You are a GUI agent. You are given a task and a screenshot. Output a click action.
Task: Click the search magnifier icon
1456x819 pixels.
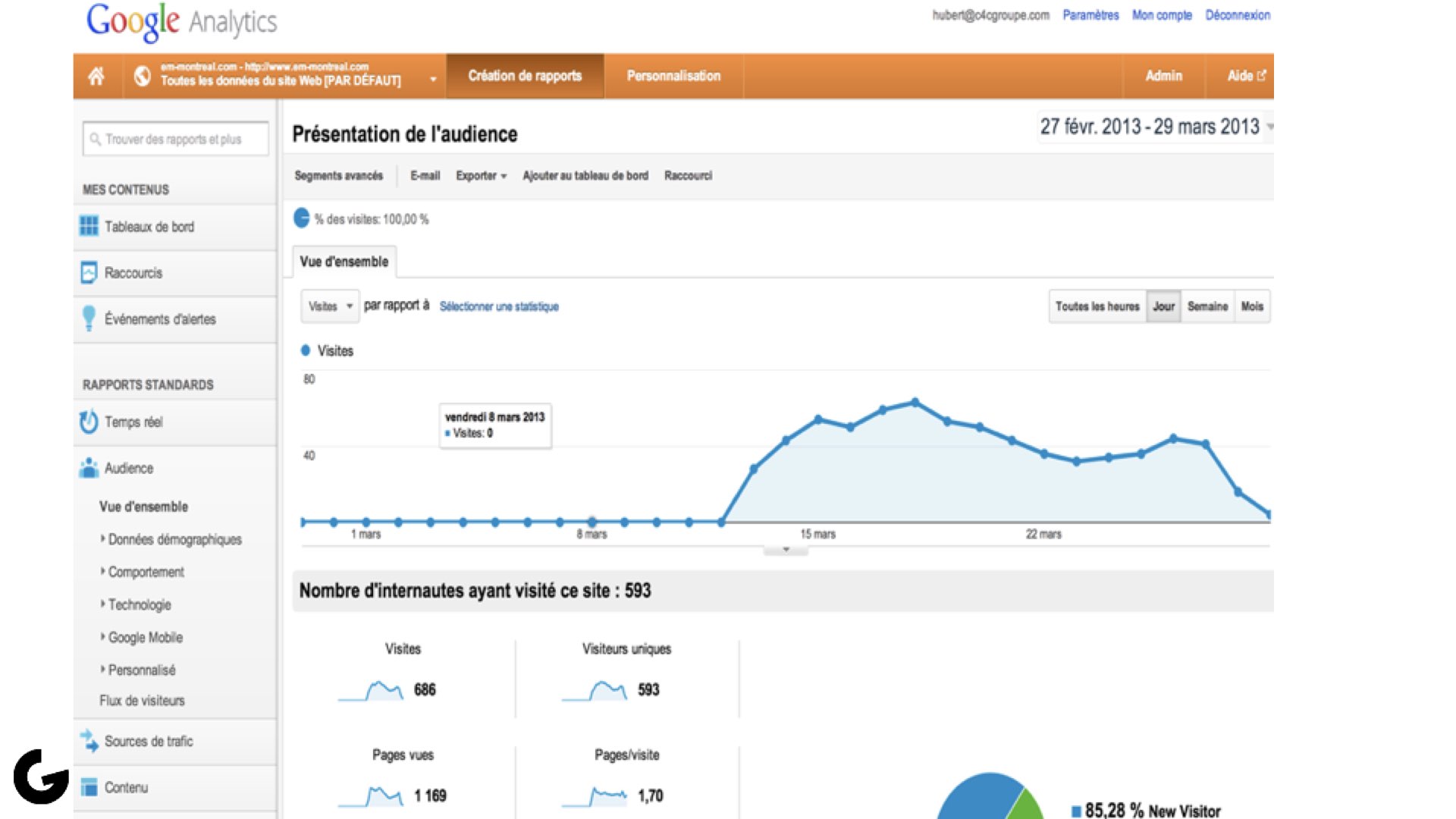[x=96, y=139]
